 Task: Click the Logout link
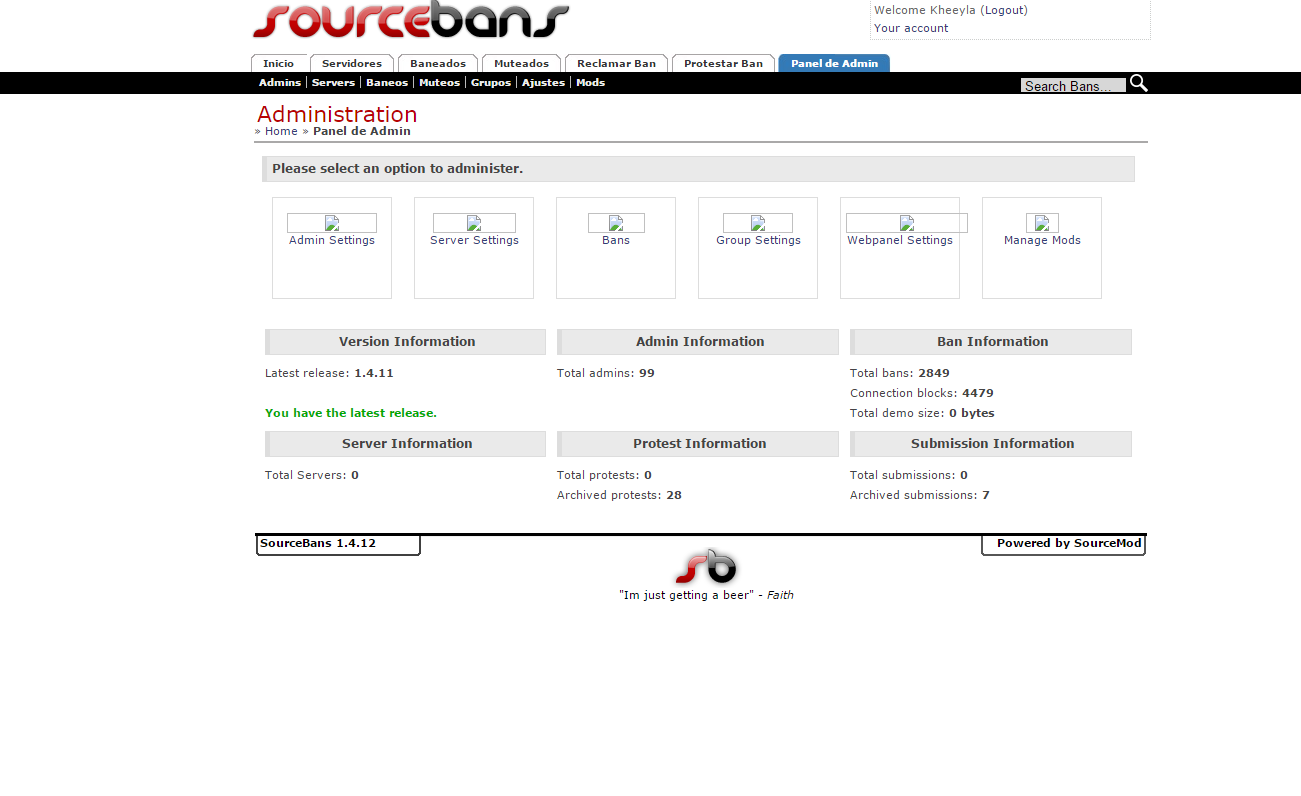(1003, 10)
